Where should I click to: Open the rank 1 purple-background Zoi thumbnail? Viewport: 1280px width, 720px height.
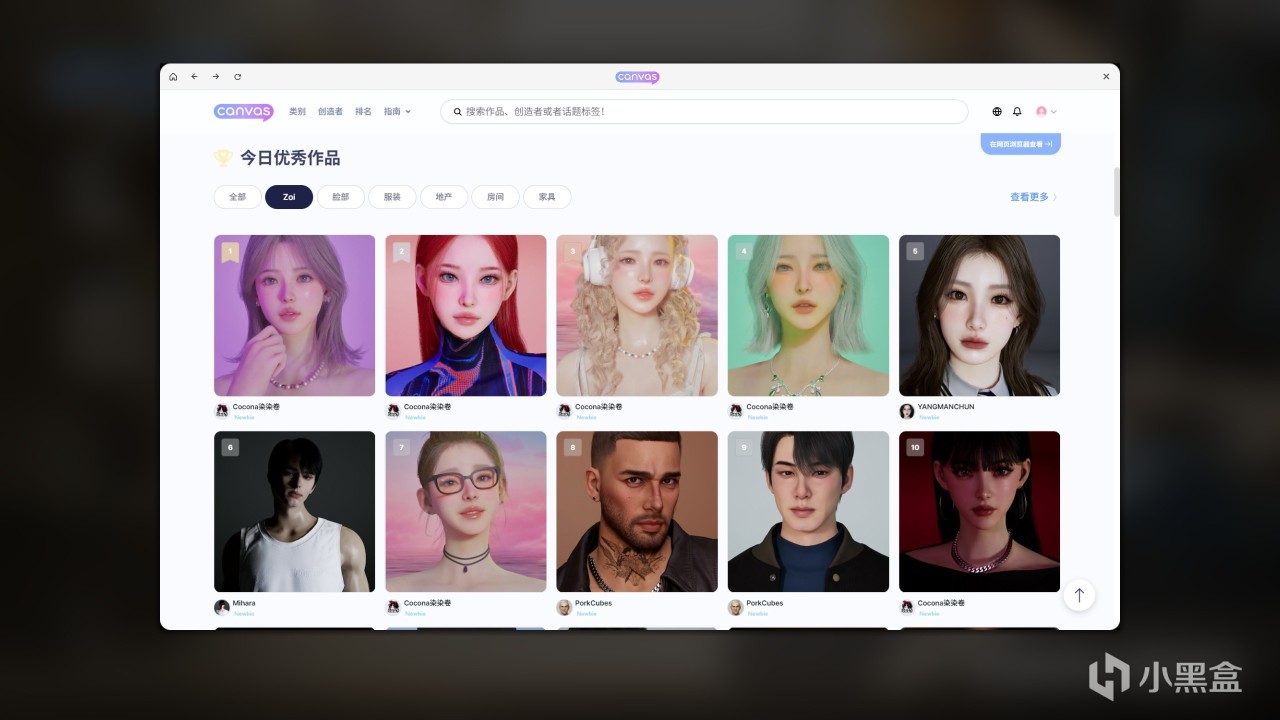click(x=294, y=315)
